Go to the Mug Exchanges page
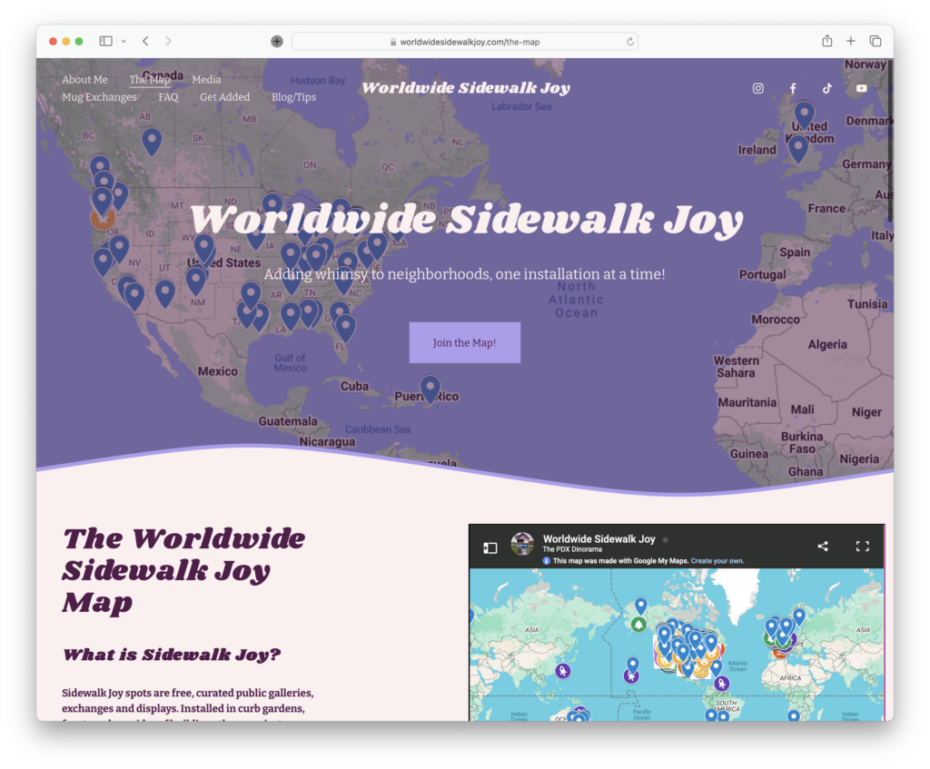The image size is (930, 769). (99, 97)
